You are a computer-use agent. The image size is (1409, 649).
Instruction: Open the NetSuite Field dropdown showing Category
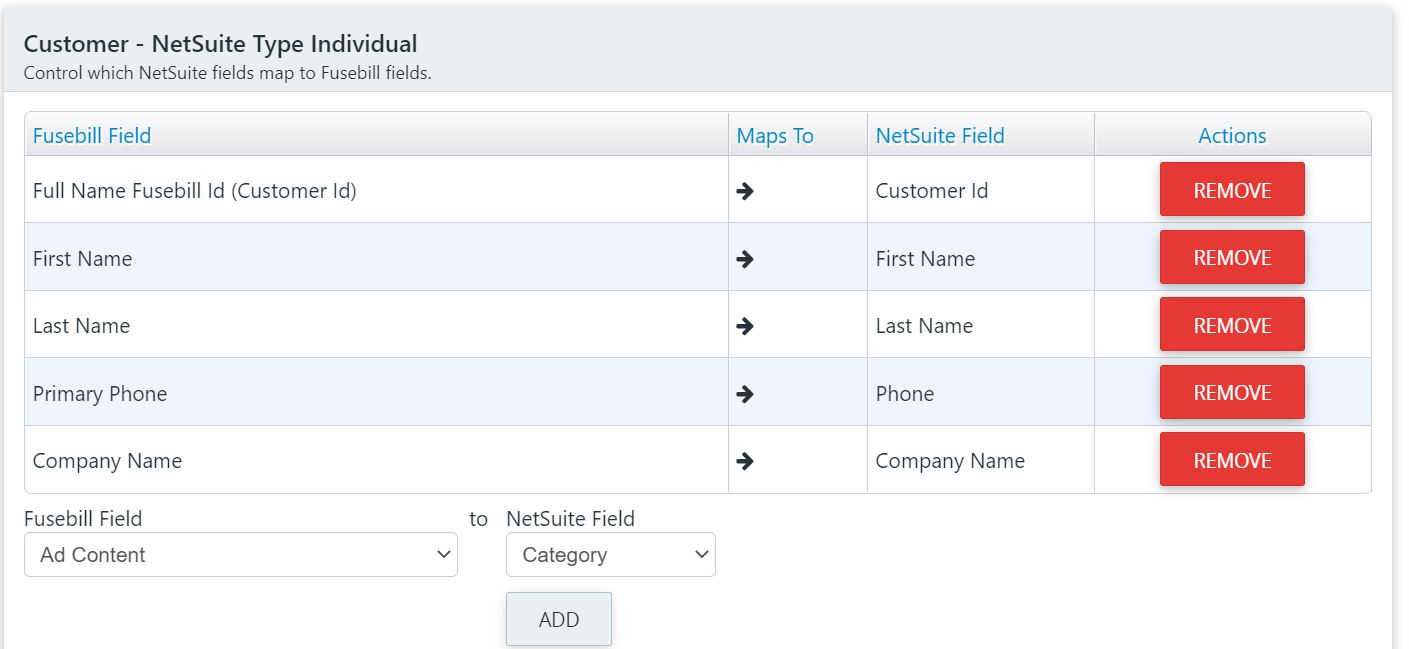click(611, 555)
